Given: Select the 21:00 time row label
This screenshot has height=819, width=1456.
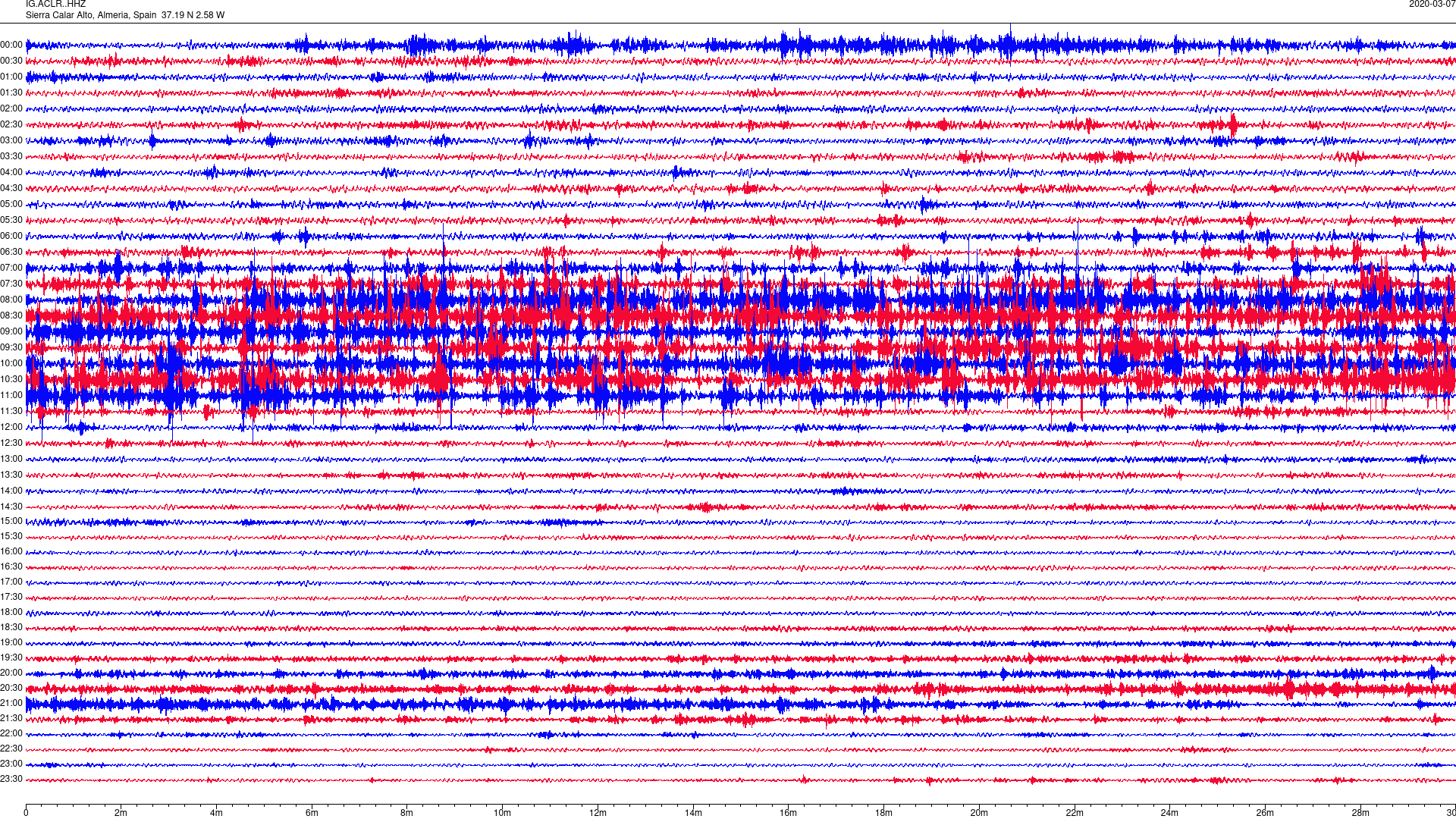Looking at the screenshot, I should 11,704.
